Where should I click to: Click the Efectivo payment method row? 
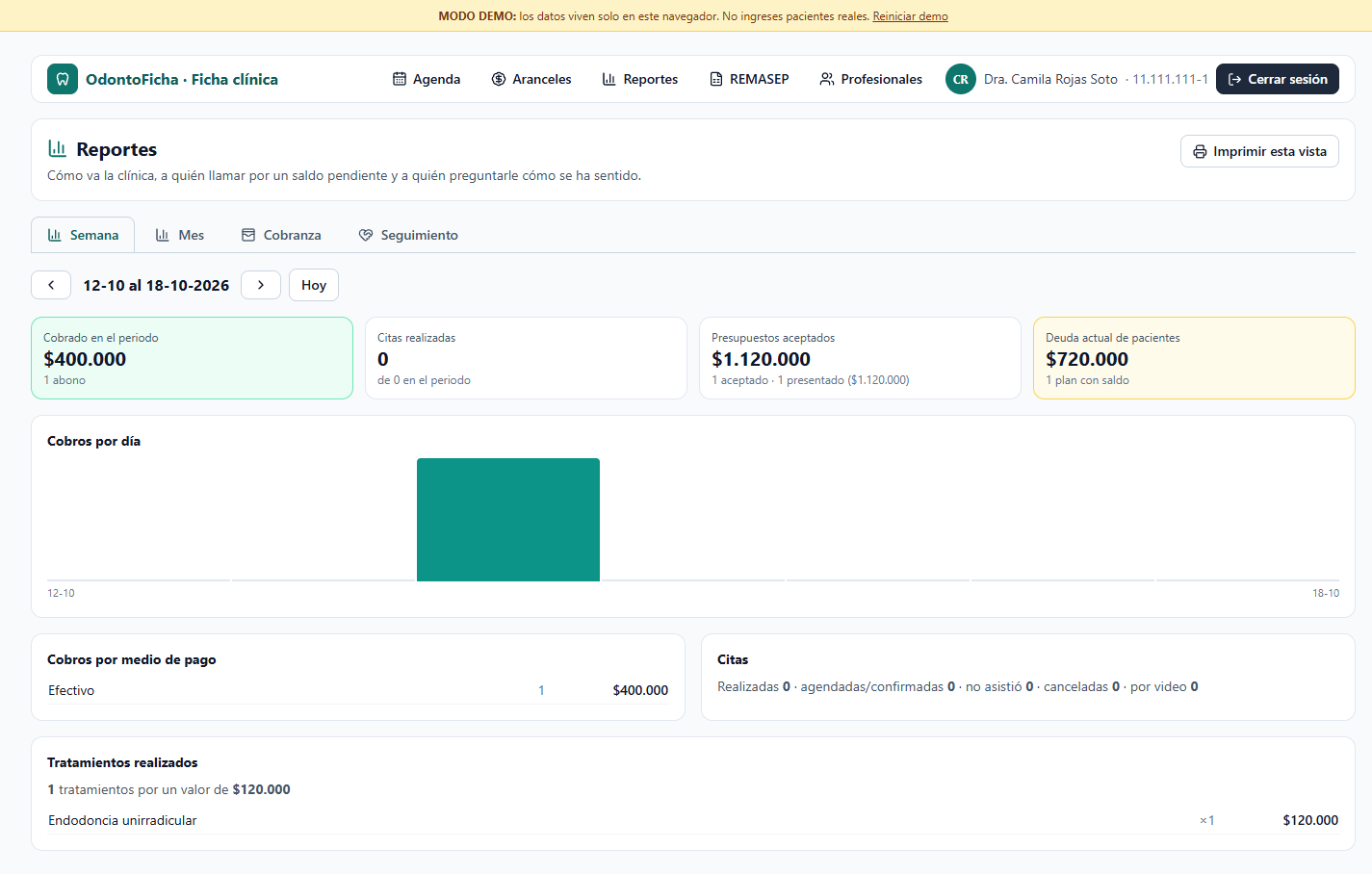pyautogui.click(x=358, y=690)
